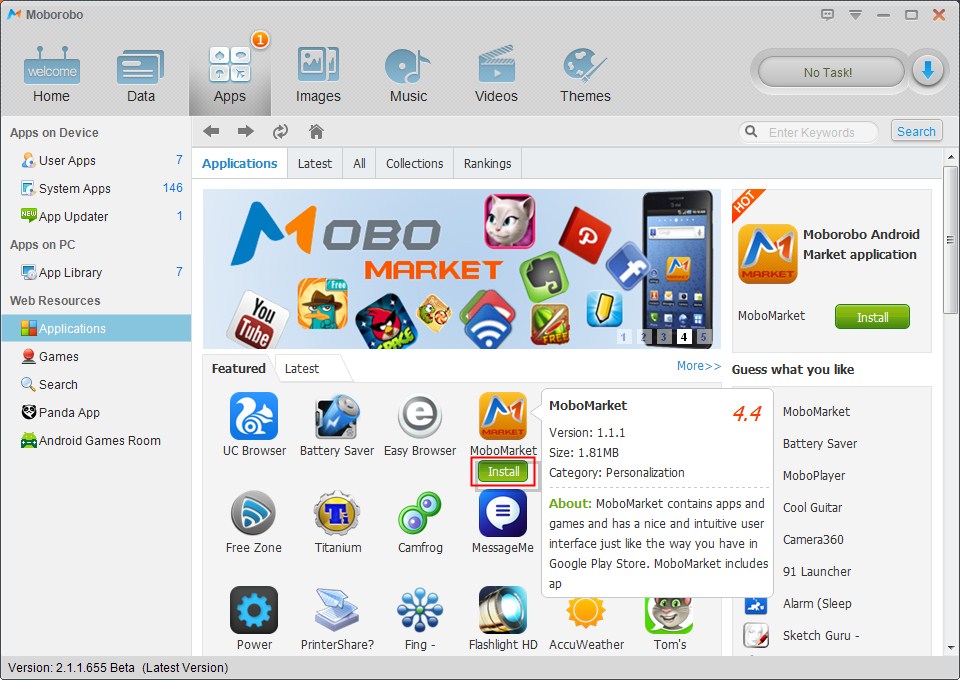
Task: Open the Images section
Action: tap(318, 75)
